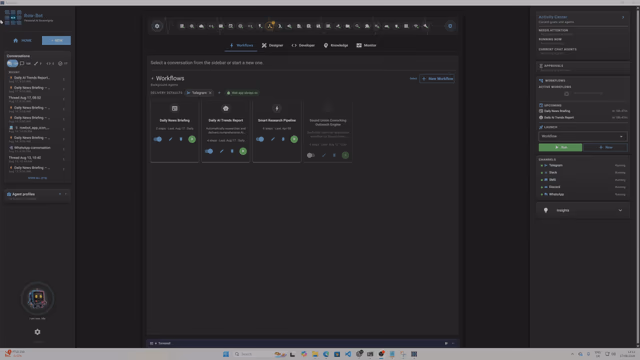Add a delivery default with plus icon
Screen dimensions: 640x360
[219, 93]
